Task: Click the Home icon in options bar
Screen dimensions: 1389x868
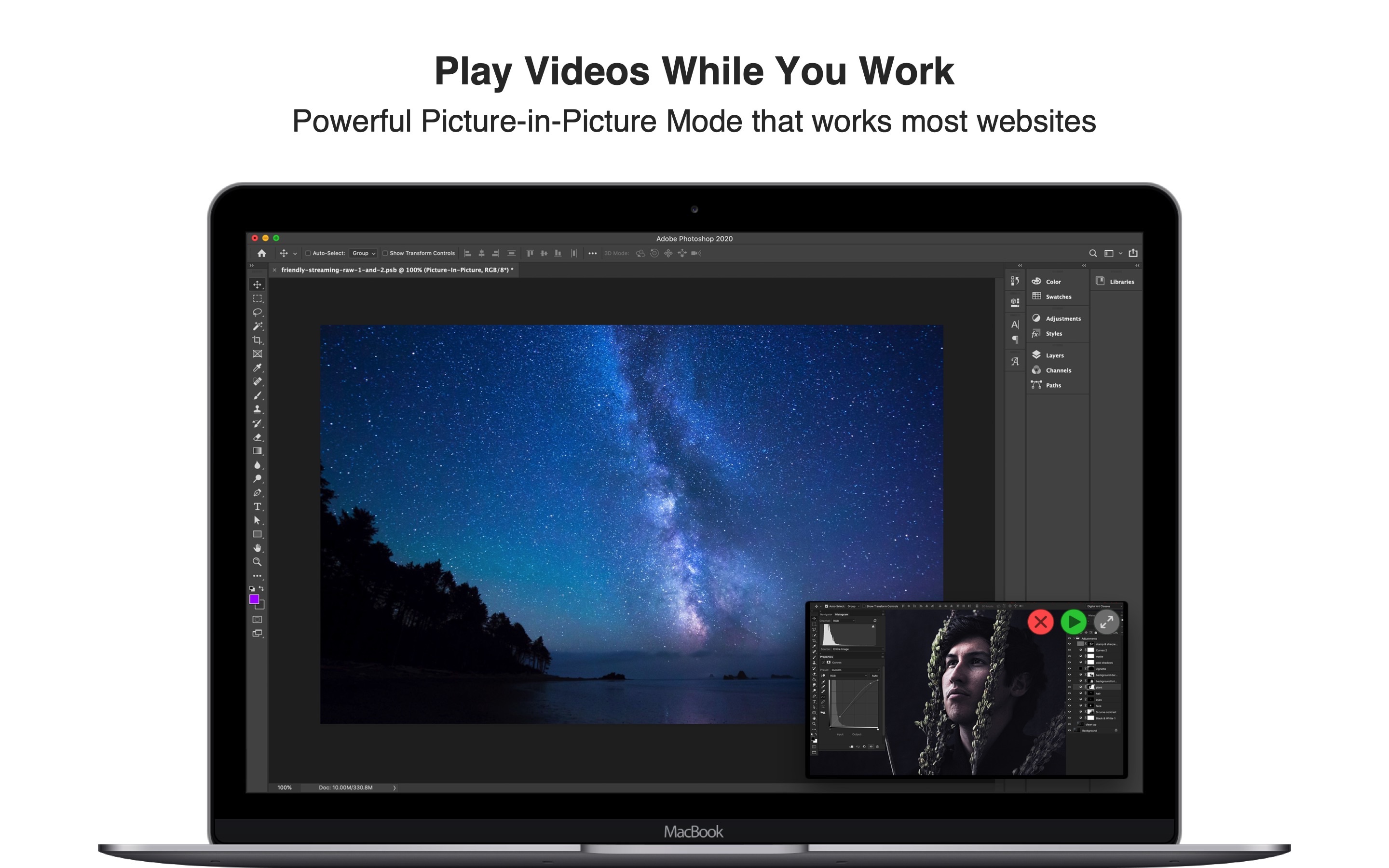Action: click(x=262, y=253)
